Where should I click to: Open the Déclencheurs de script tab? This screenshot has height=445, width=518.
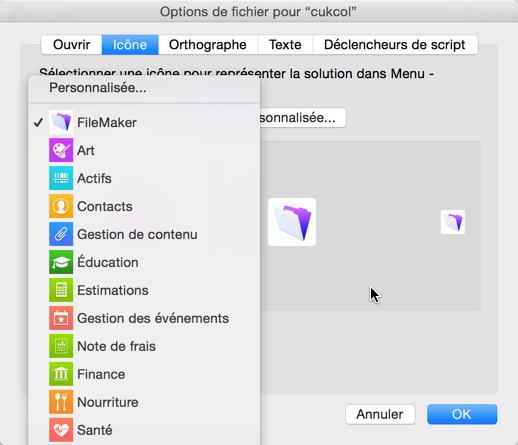(395, 45)
